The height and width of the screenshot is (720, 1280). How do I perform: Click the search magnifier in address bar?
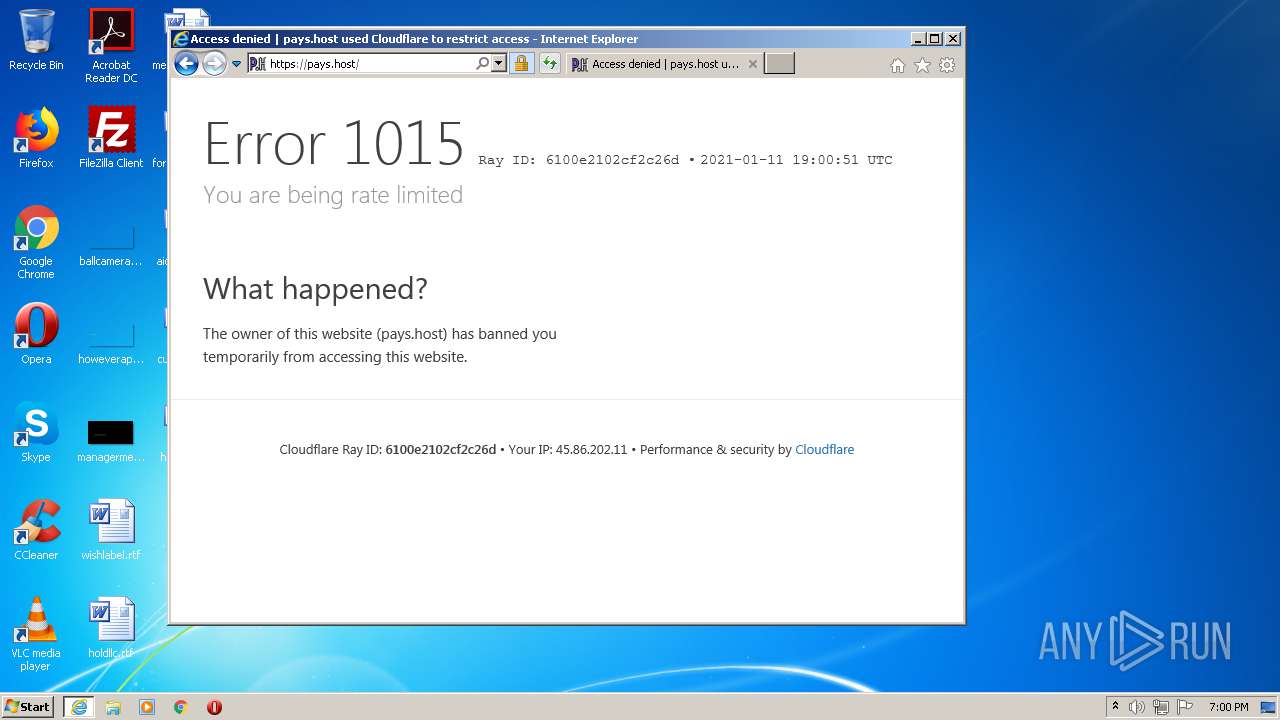click(483, 64)
